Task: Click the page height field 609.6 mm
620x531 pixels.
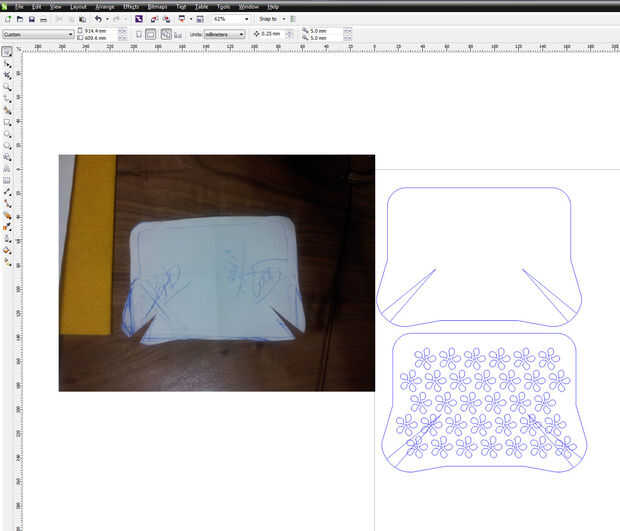Action: pos(100,38)
